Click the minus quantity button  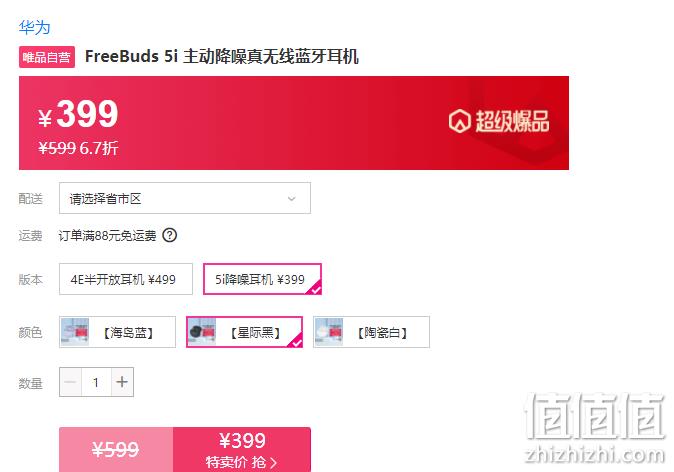click(70, 382)
